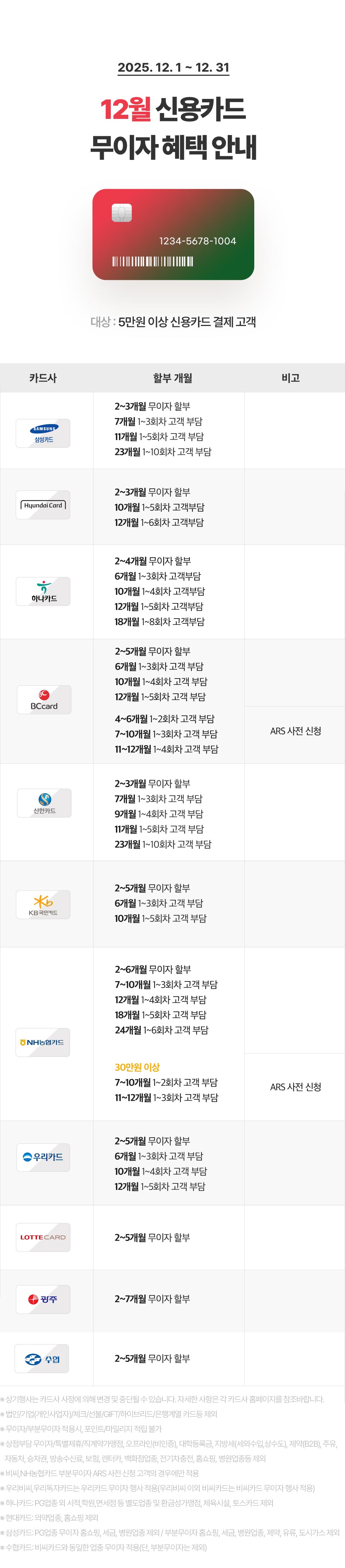Click the gold chip on the credit card
Image resolution: width=345 pixels, height=1568 pixels.
tap(122, 213)
